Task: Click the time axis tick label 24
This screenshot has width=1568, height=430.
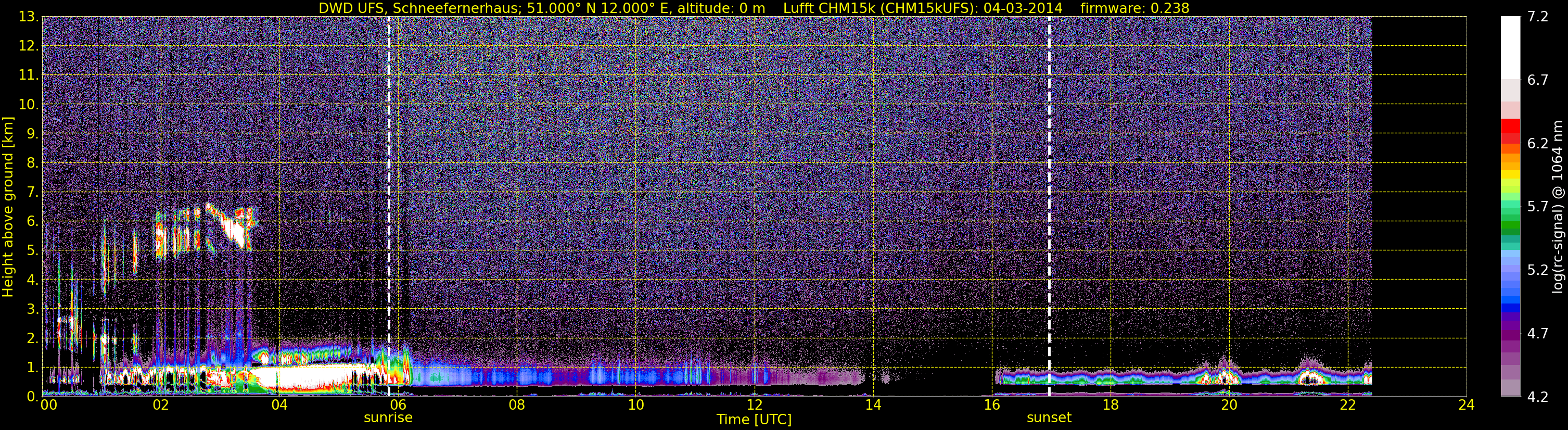Action: coord(1467,406)
